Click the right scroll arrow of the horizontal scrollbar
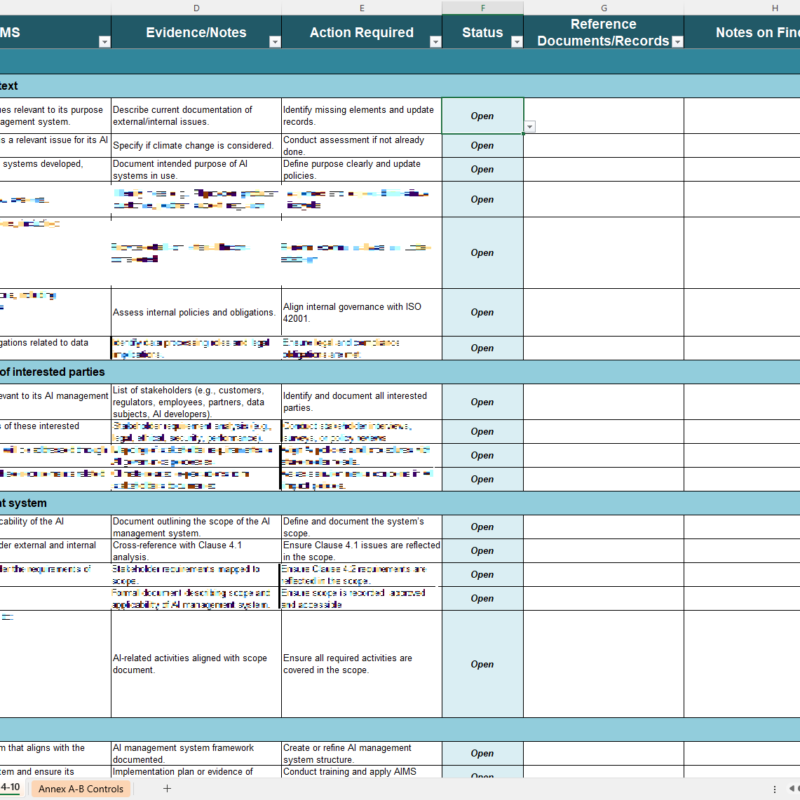 tap(797, 789)
